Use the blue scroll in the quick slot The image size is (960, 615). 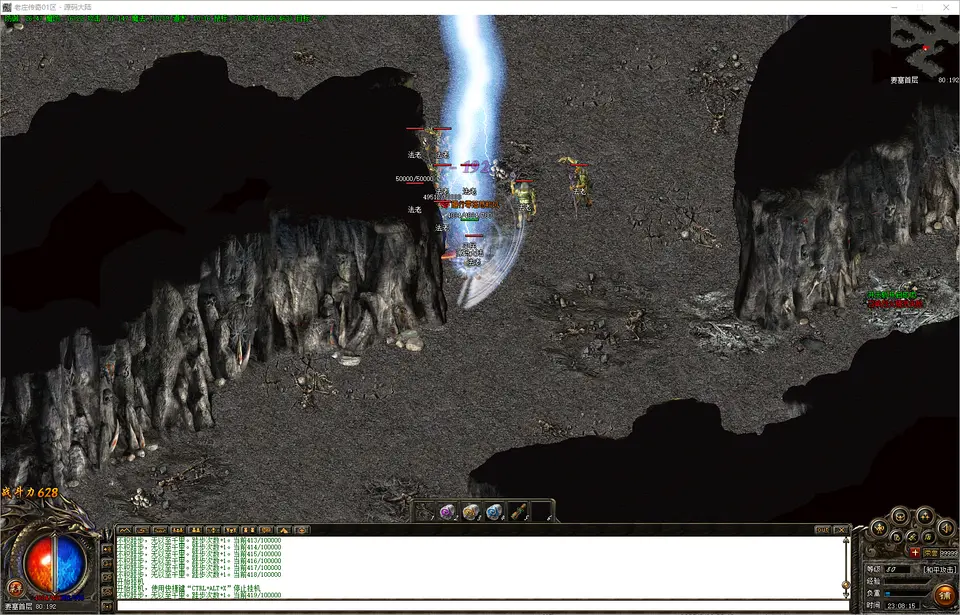(494, 512)
